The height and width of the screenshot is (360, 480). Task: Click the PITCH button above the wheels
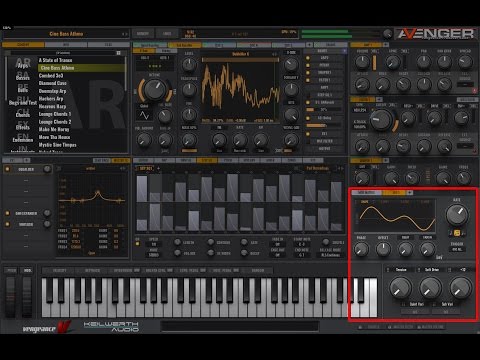[x=11, y=270]
